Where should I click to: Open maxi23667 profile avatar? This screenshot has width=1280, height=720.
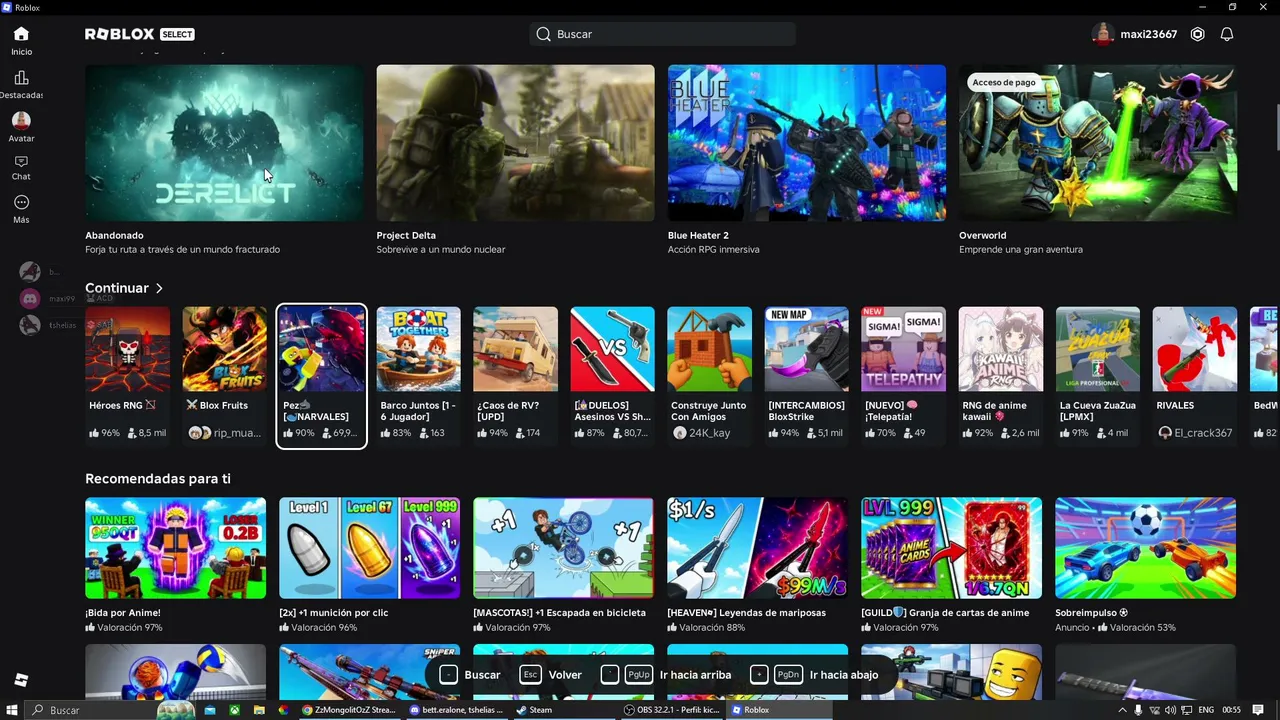click(x=1103, y=34)
